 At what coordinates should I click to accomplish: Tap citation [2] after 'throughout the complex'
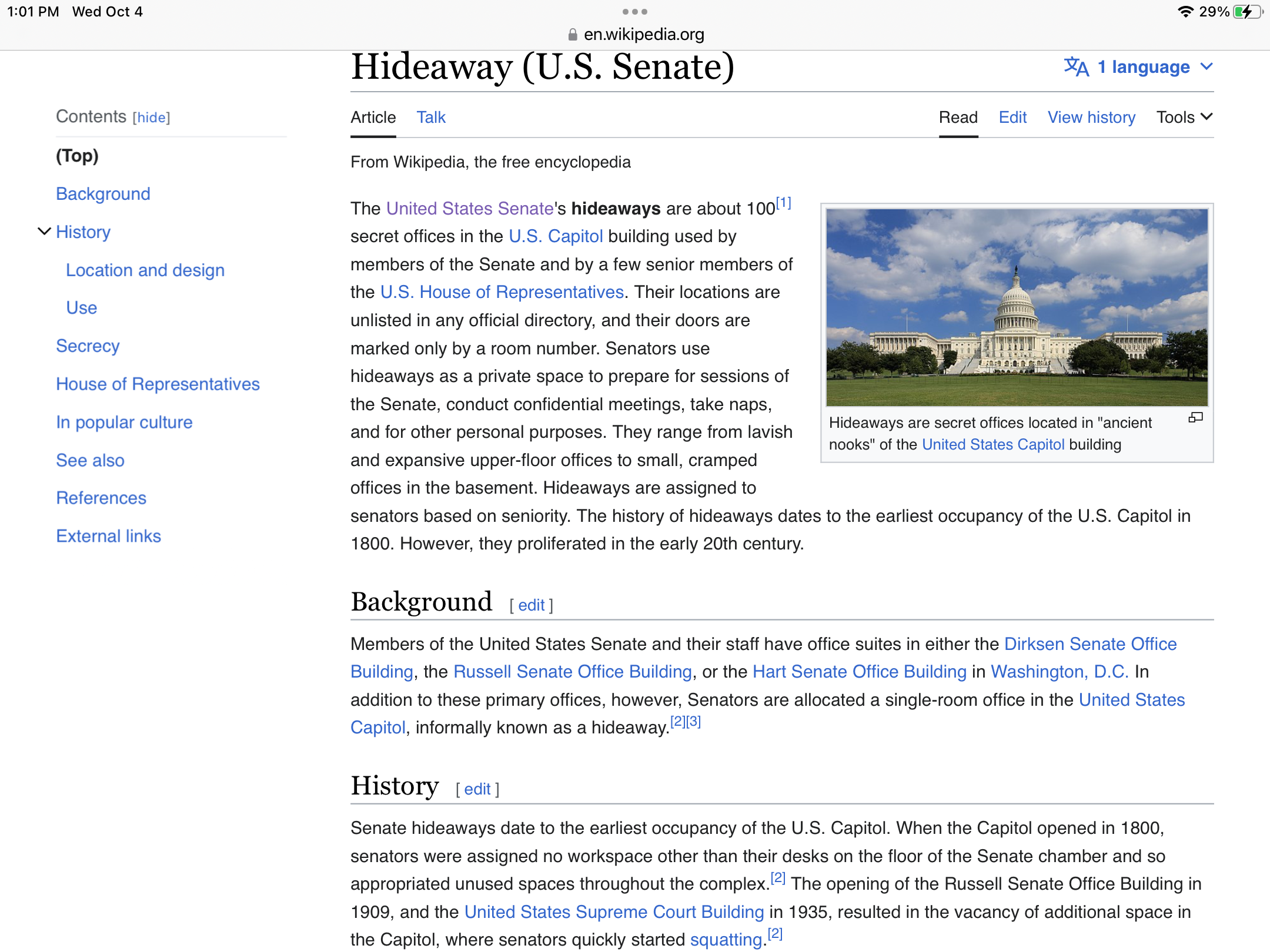pos(778,878)
